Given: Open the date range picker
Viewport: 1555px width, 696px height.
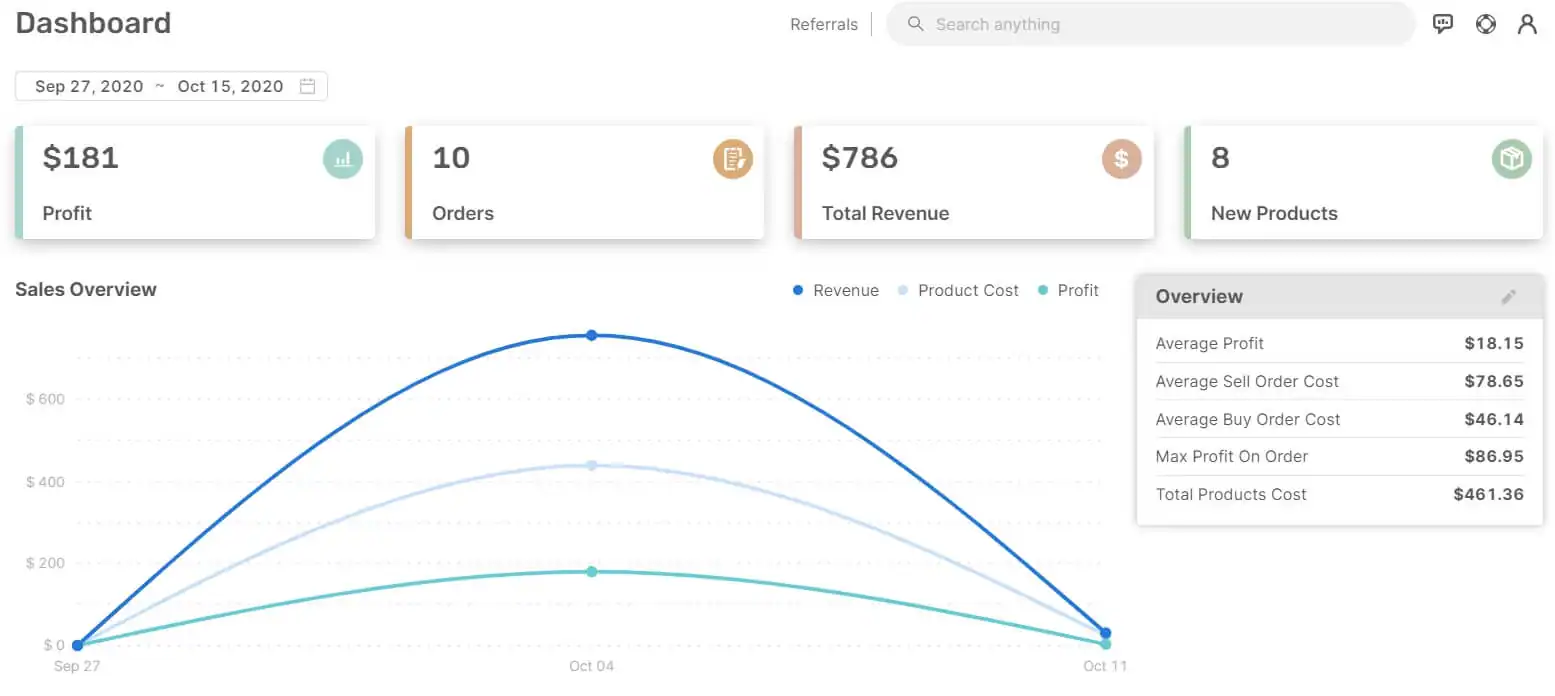Looking at the screenshot, I should [x=170, y=86].
